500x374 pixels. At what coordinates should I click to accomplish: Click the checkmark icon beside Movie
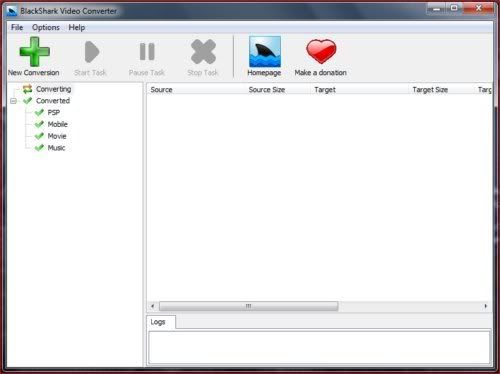(39, 136)
